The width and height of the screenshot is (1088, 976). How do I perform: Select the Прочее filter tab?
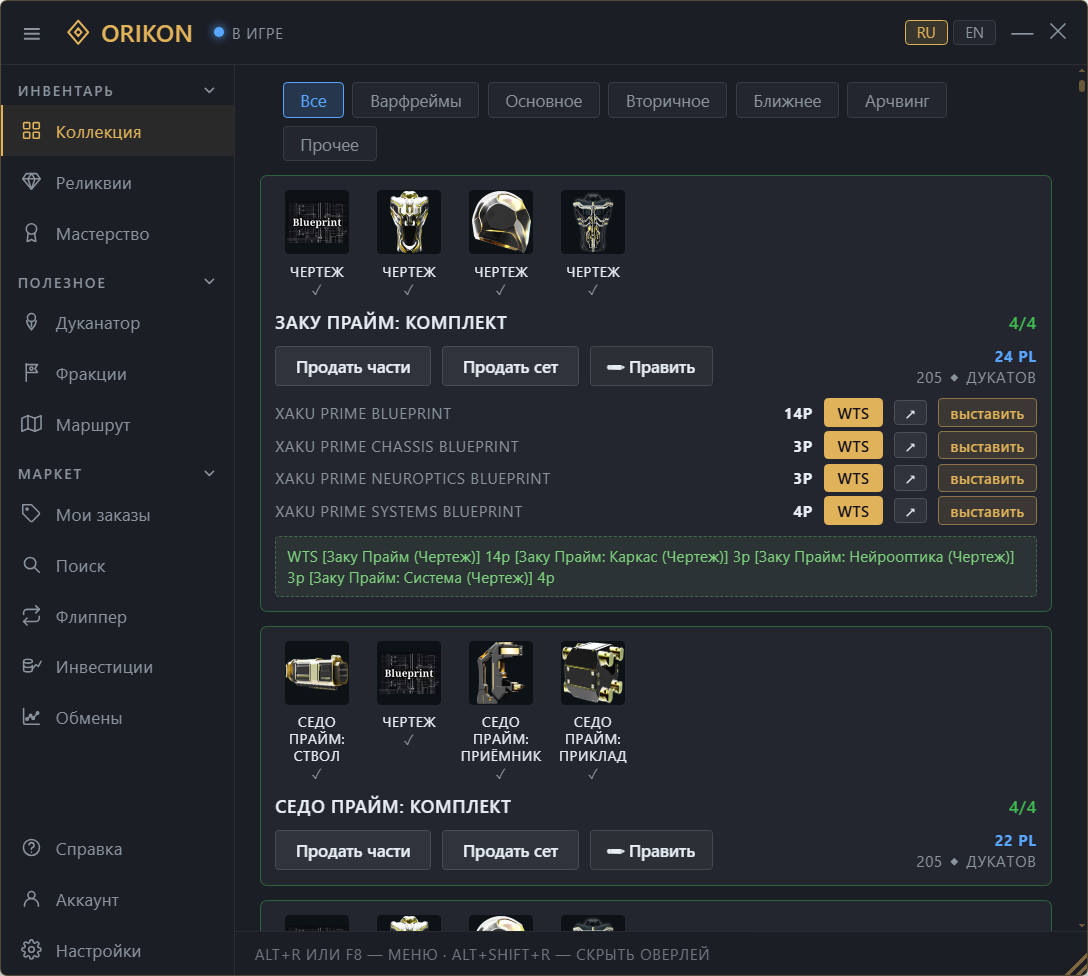point(330,144)
